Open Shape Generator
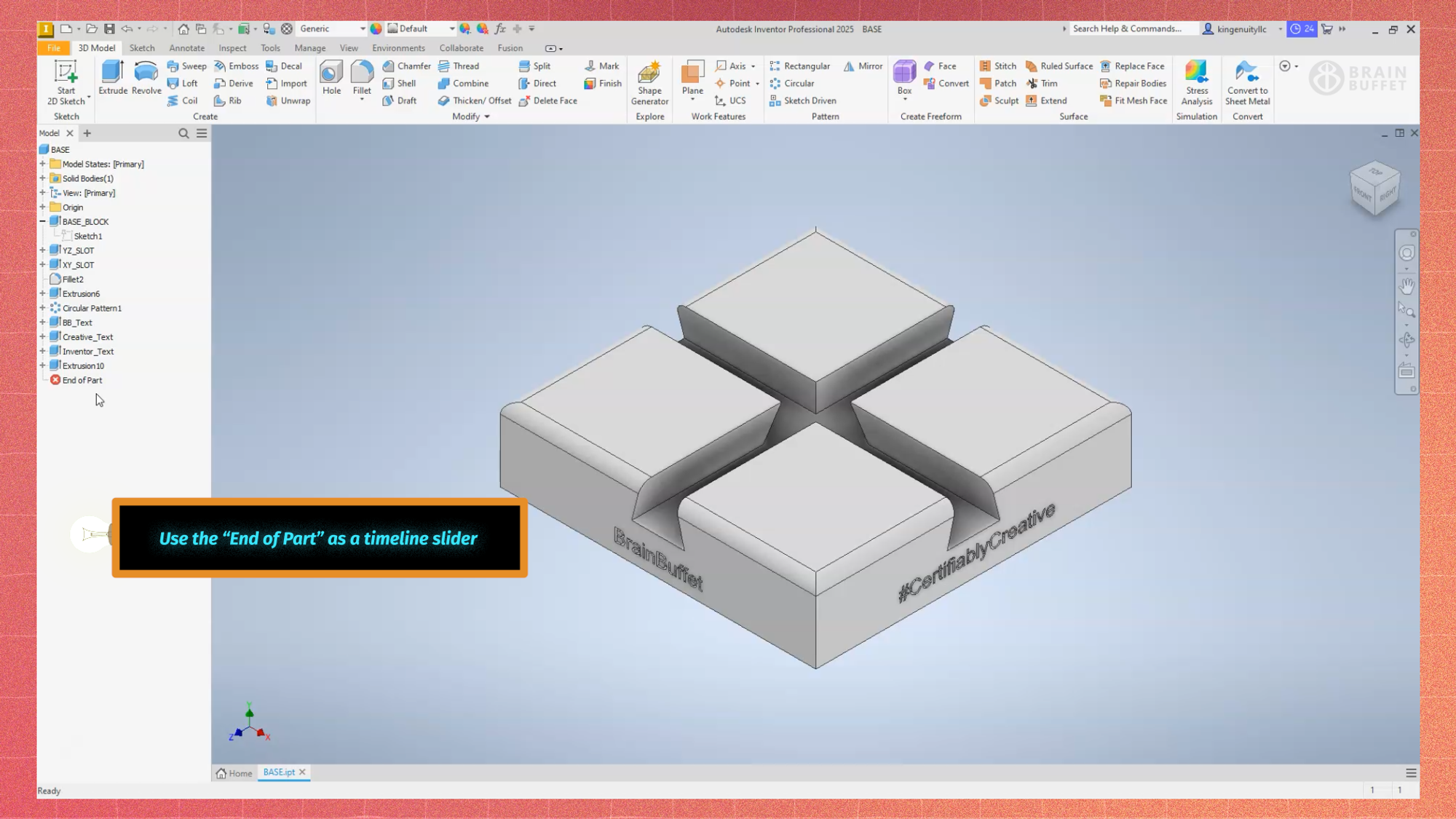This screenshot has height=819, width=1456. pyautogui.click(x=649, y=82)
